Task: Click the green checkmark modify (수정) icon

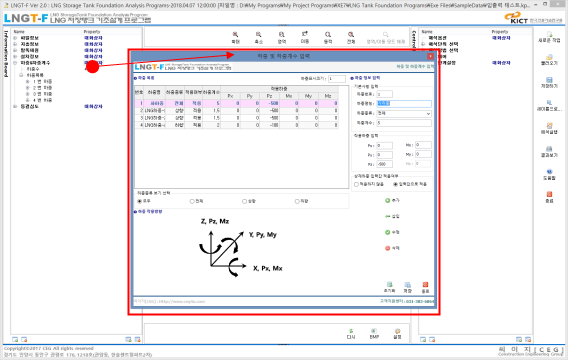Action: (x=387, y=232)
